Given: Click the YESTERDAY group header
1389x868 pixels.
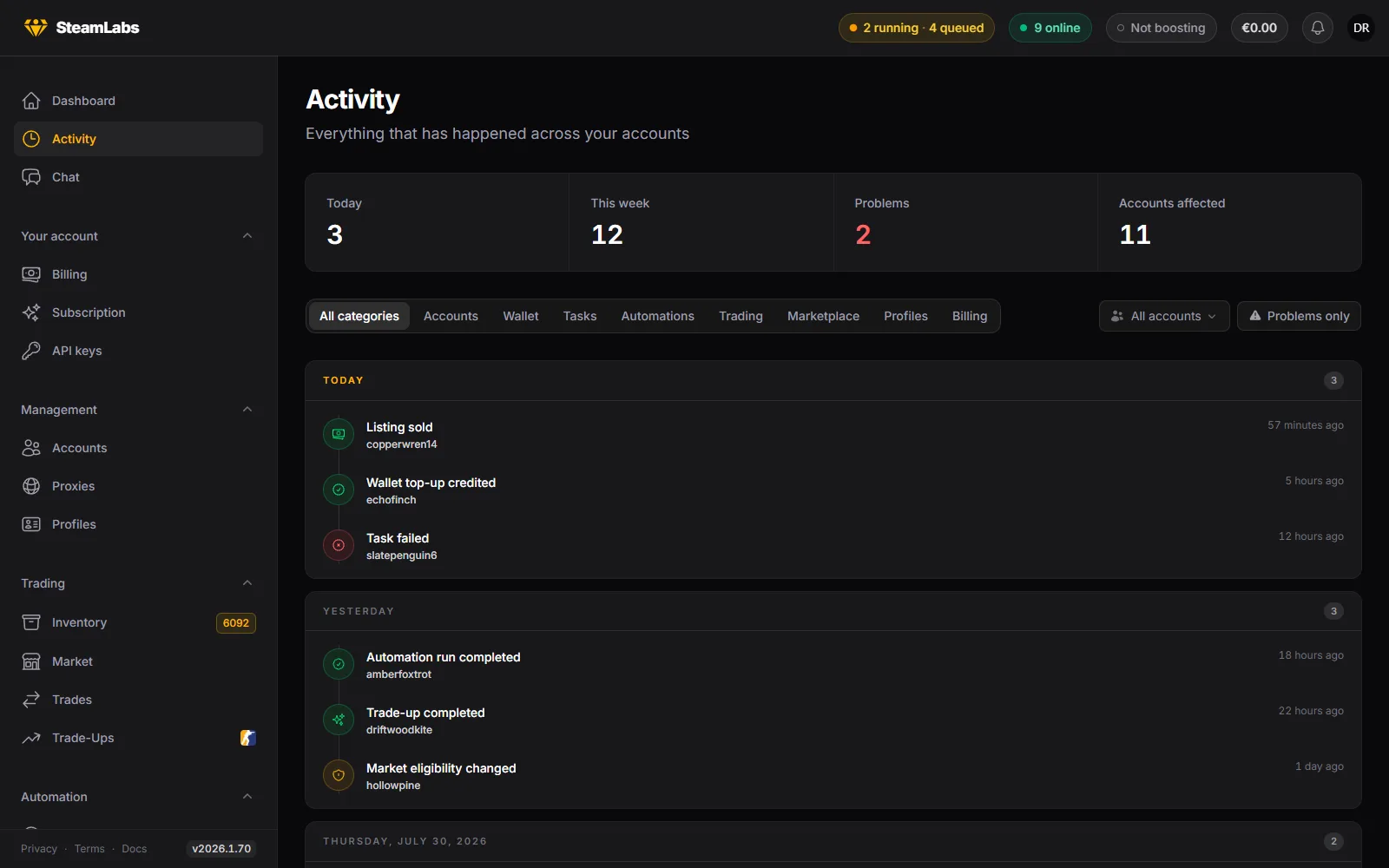Looking at the screenshot, I should 359,611.
